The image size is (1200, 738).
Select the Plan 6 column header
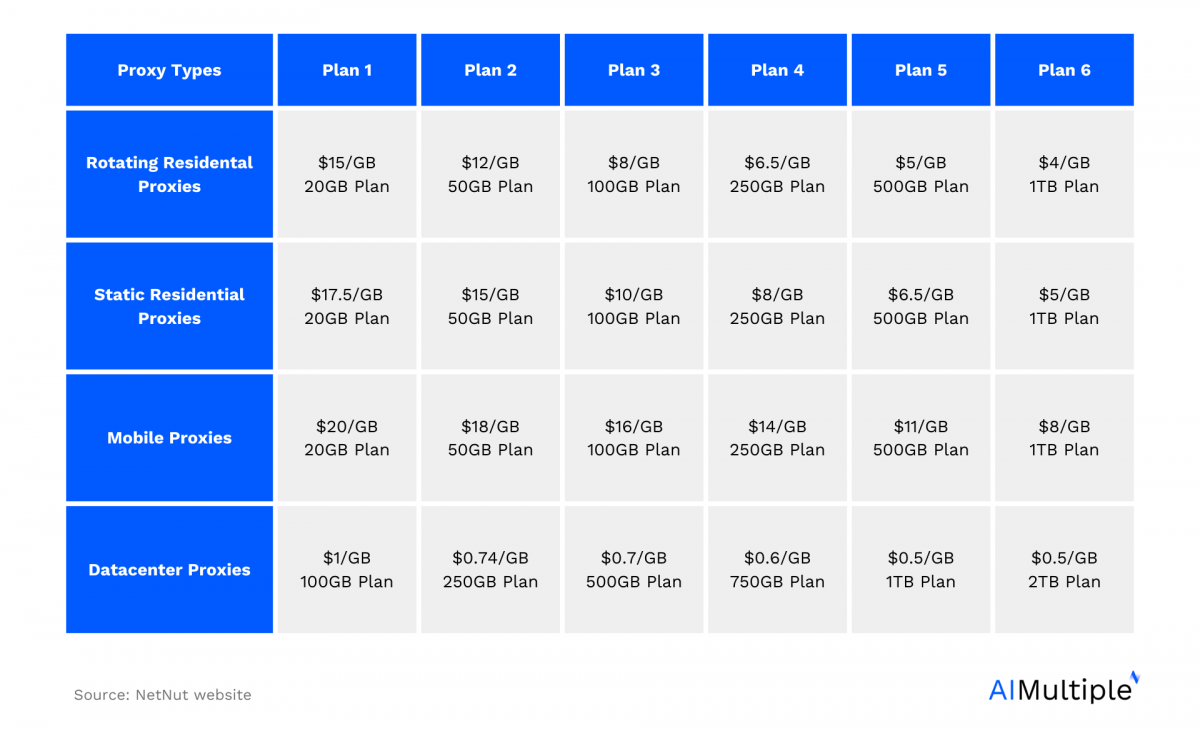(x=1064, y=70)
